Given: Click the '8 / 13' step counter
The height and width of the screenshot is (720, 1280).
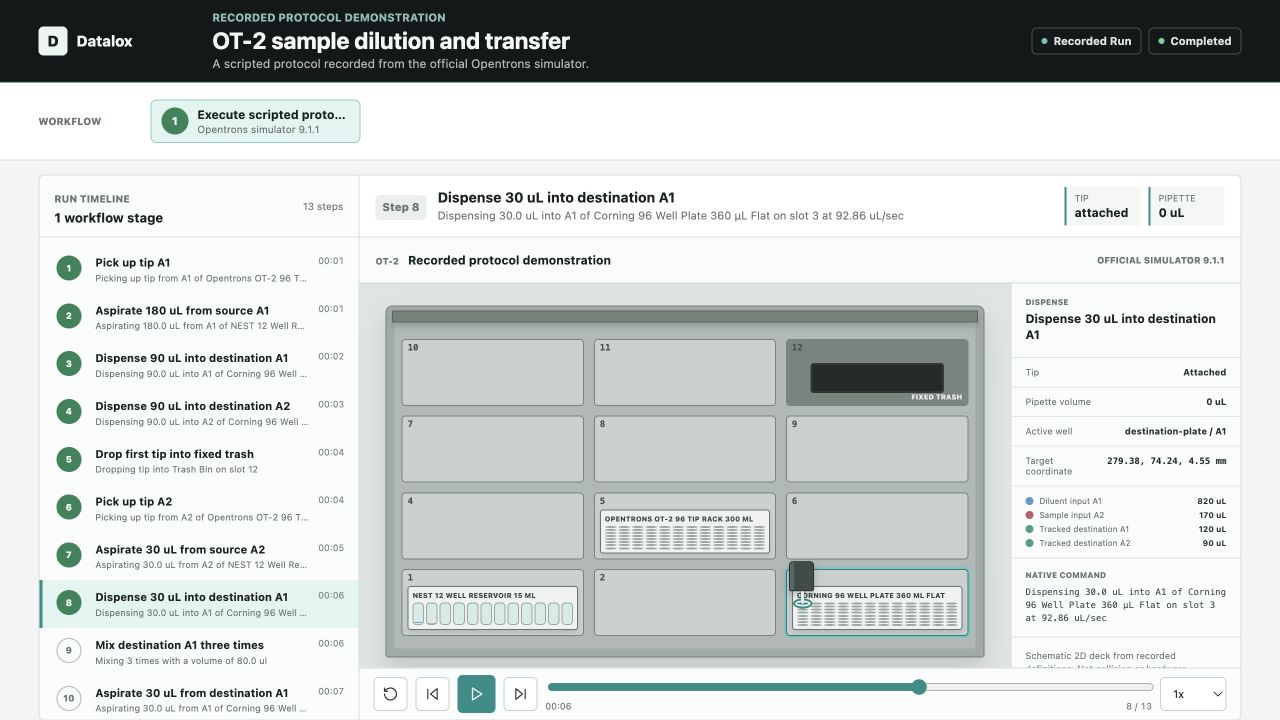Looking at the screenshot, I should click(1139, 706).
